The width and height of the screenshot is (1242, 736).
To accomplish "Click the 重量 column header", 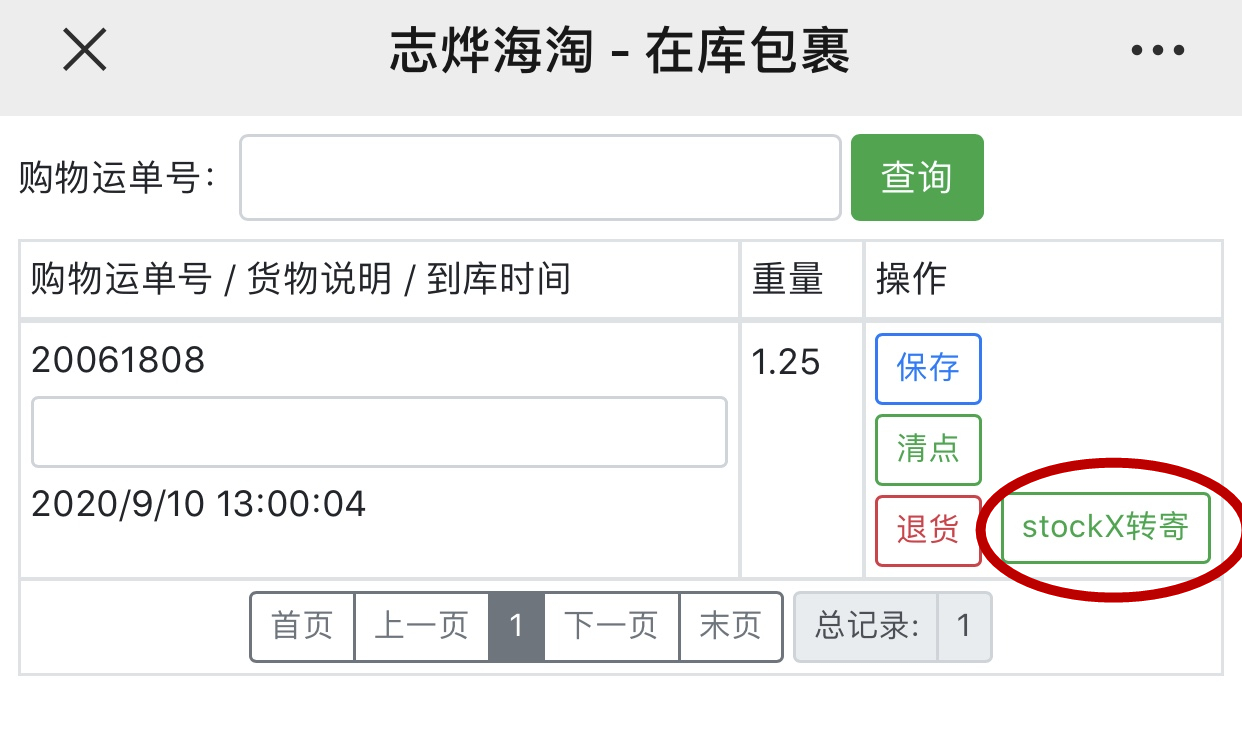I will tap(787, 279).
